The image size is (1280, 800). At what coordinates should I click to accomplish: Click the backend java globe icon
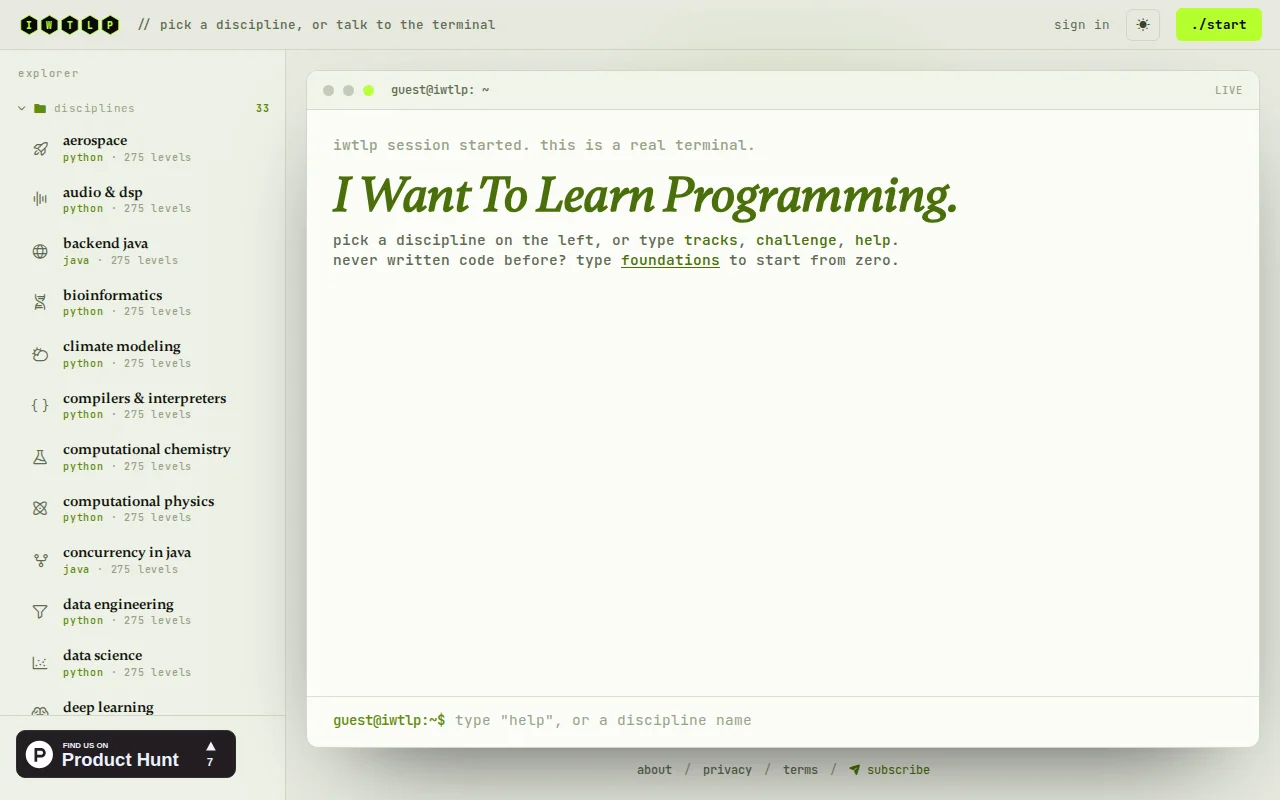40,251
